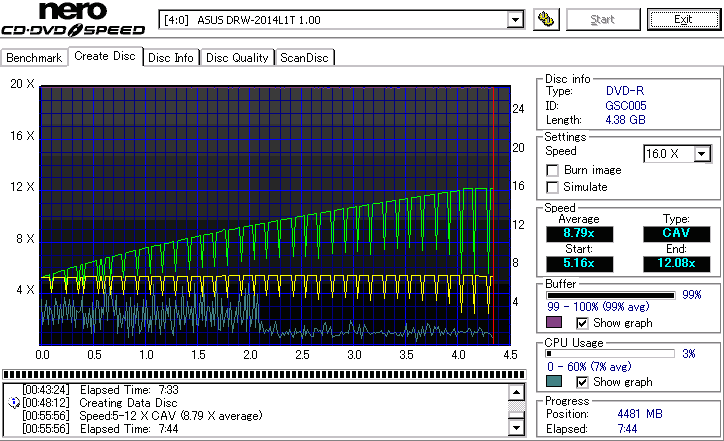Viewport: 724px width, 441px height.
Task: Click the Buffer level progress bar
Action: tap(610, 295)
